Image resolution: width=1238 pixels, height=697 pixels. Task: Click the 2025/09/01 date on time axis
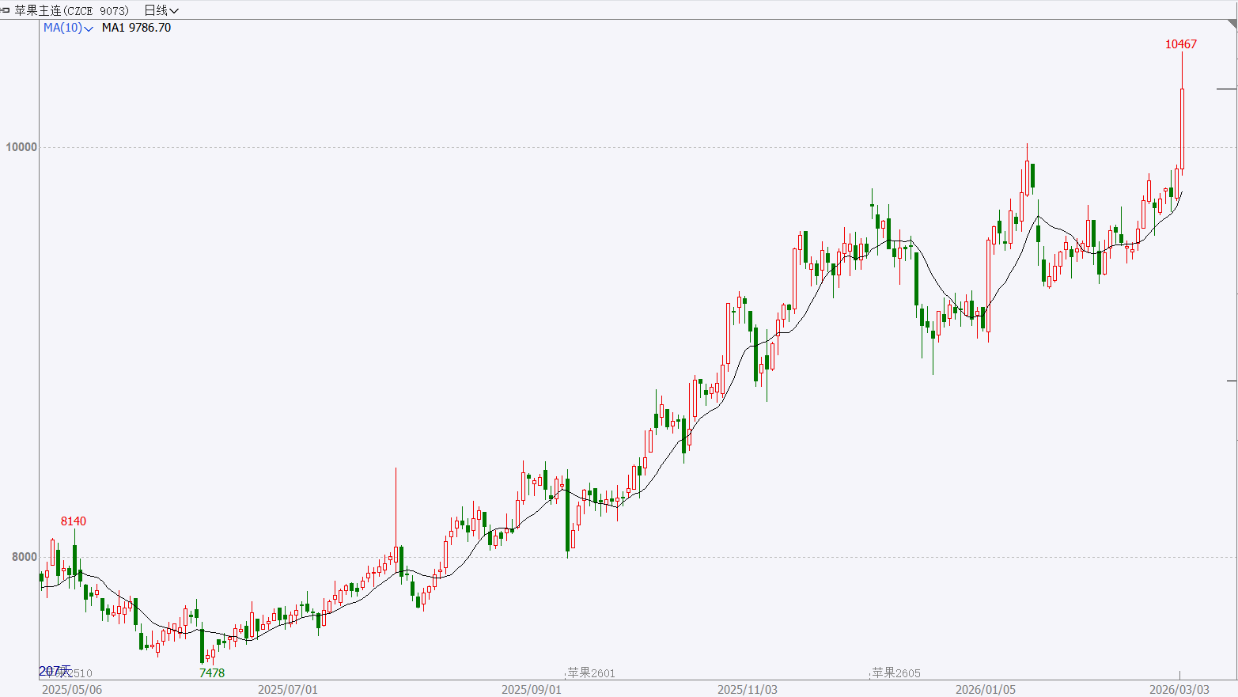click(531, 689)
